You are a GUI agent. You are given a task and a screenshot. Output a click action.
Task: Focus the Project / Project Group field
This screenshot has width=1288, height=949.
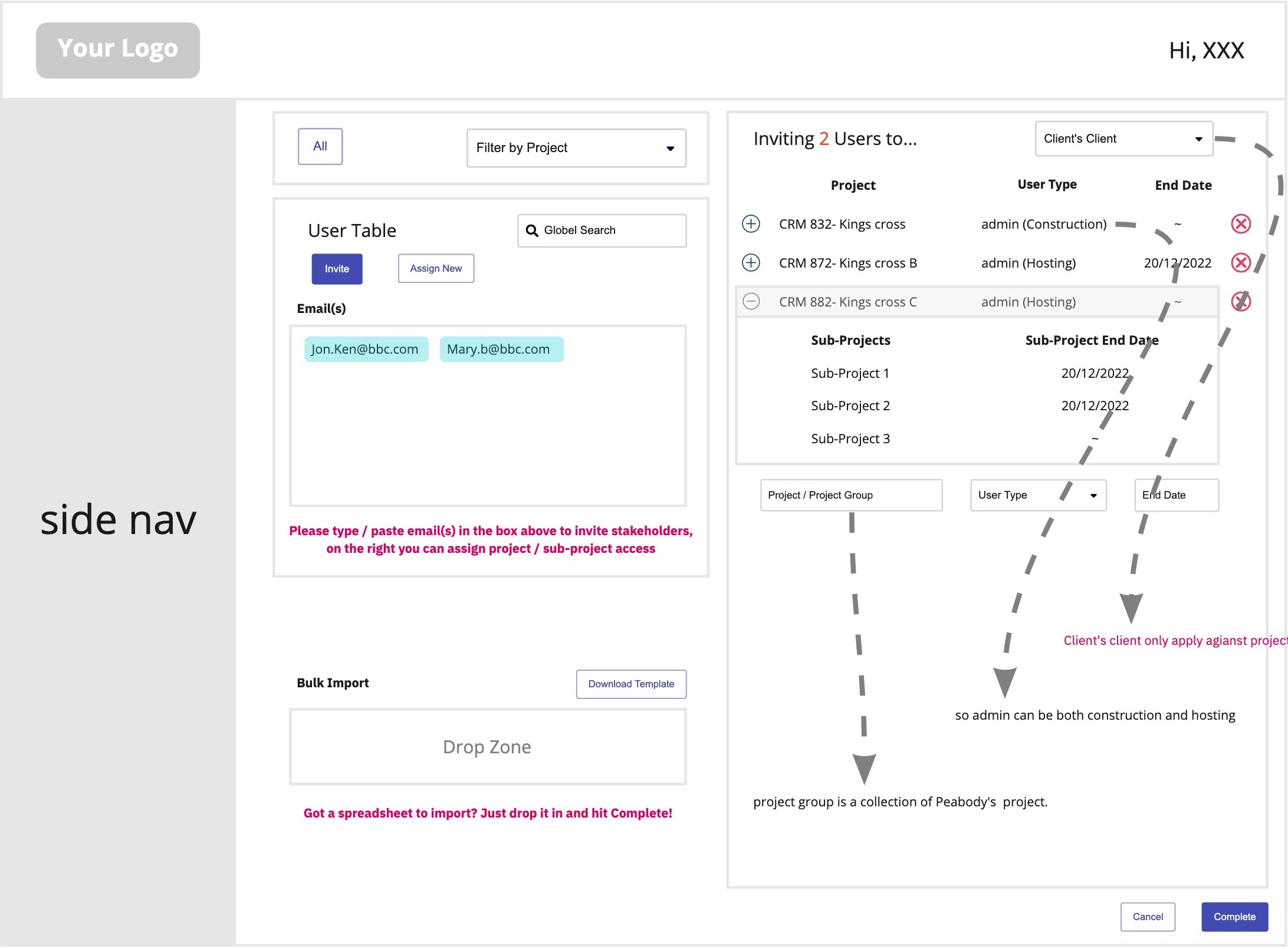851,495
